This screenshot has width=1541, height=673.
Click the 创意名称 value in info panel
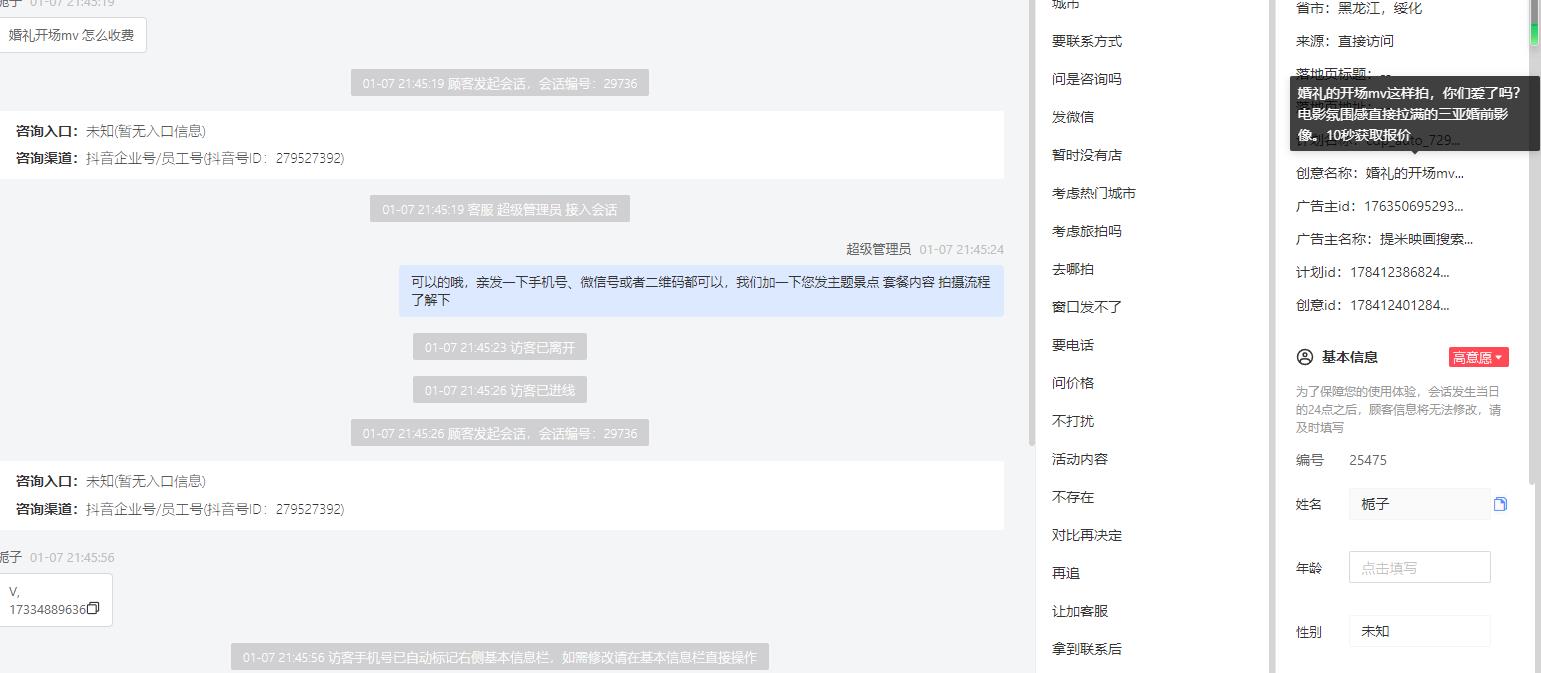click(1414, 173)
